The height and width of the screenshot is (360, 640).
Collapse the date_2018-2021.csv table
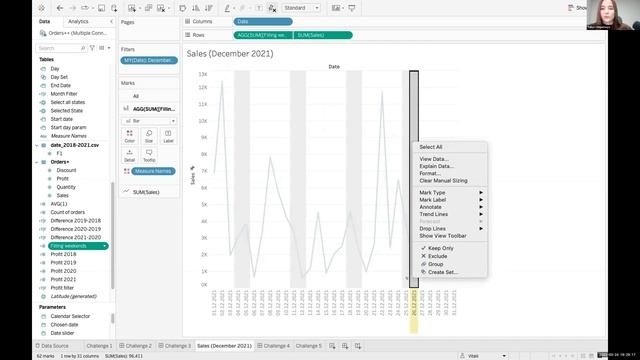pos(37,145)
